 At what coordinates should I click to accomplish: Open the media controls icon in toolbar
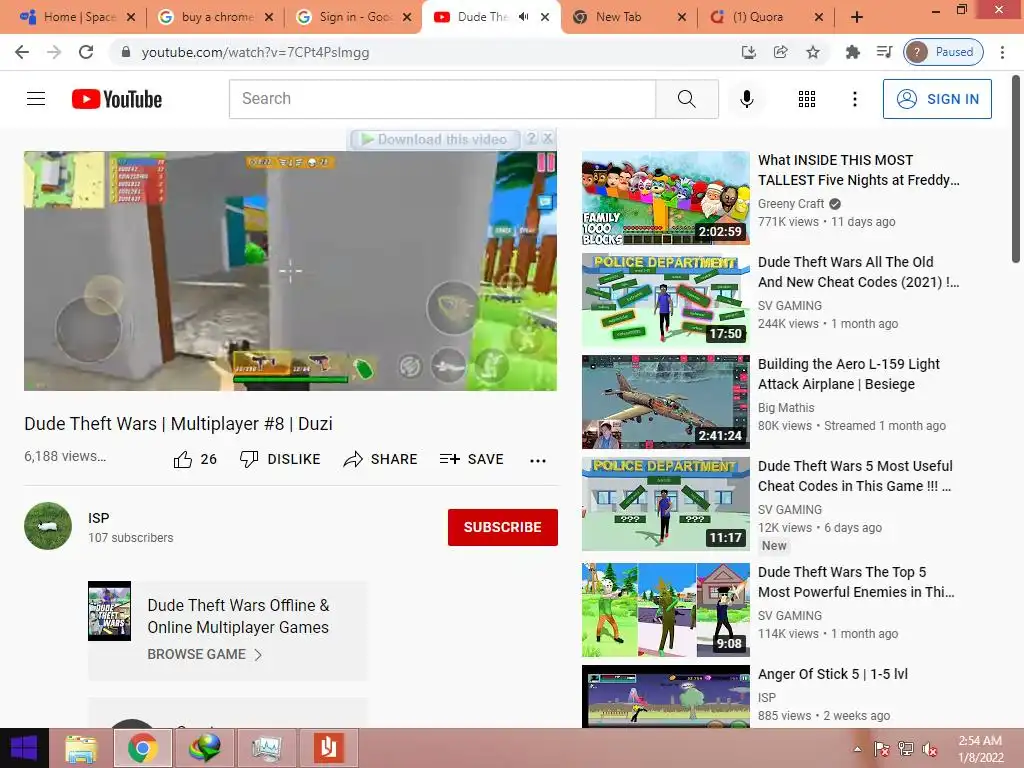(884, 52)
